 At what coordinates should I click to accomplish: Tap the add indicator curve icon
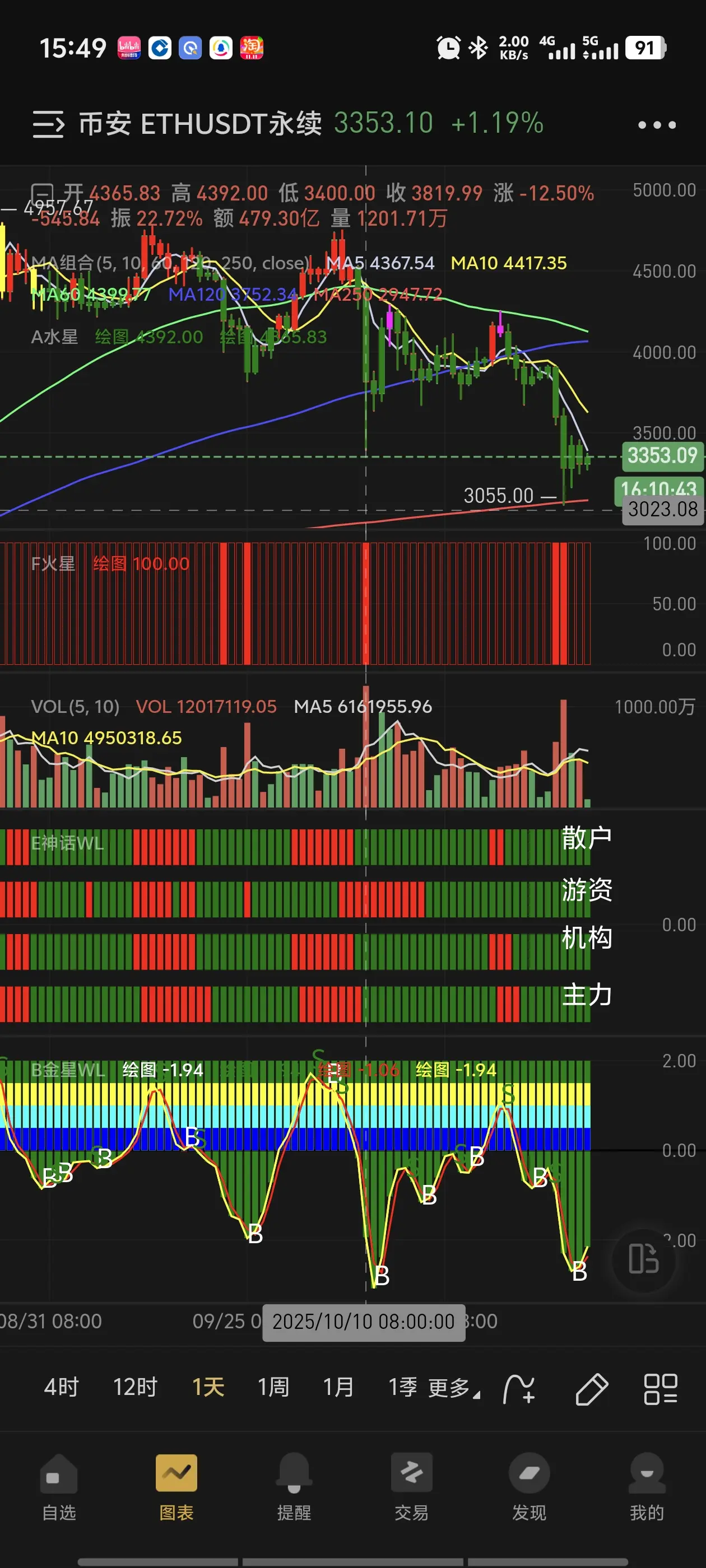519,1389
